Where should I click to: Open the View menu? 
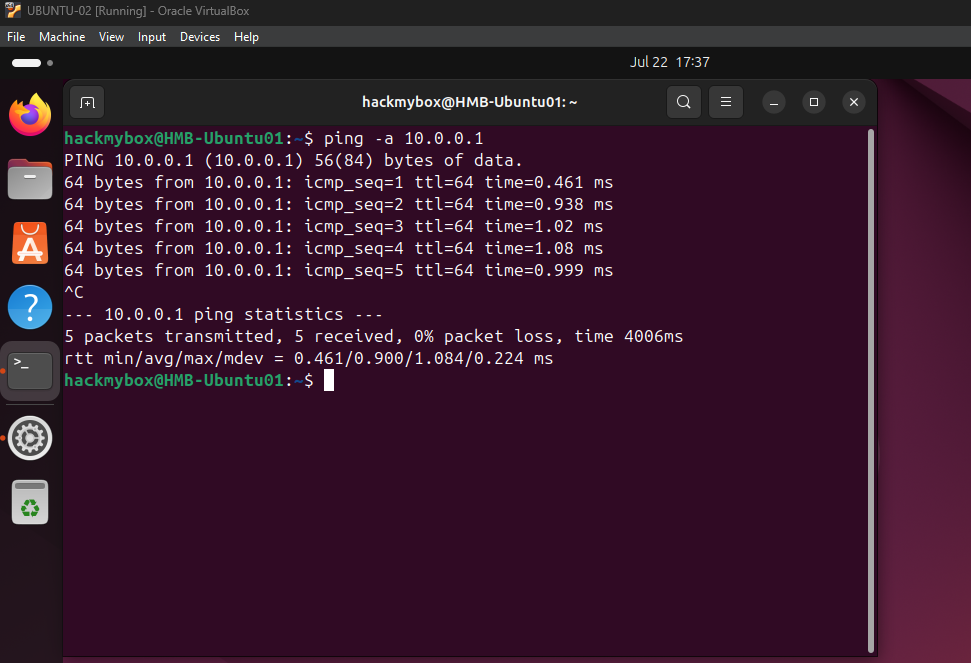[x=111, y=37]
